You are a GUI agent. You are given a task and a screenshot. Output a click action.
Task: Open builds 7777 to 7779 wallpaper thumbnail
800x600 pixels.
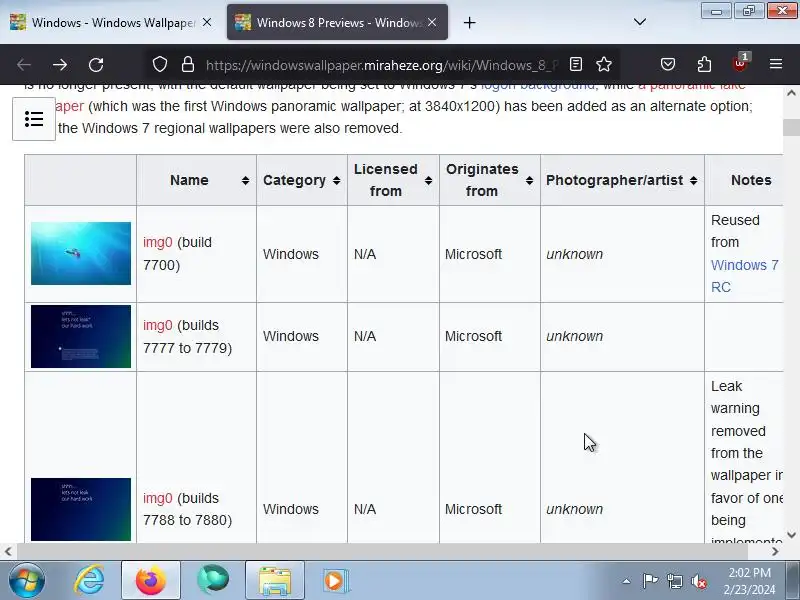pos(81,336)
